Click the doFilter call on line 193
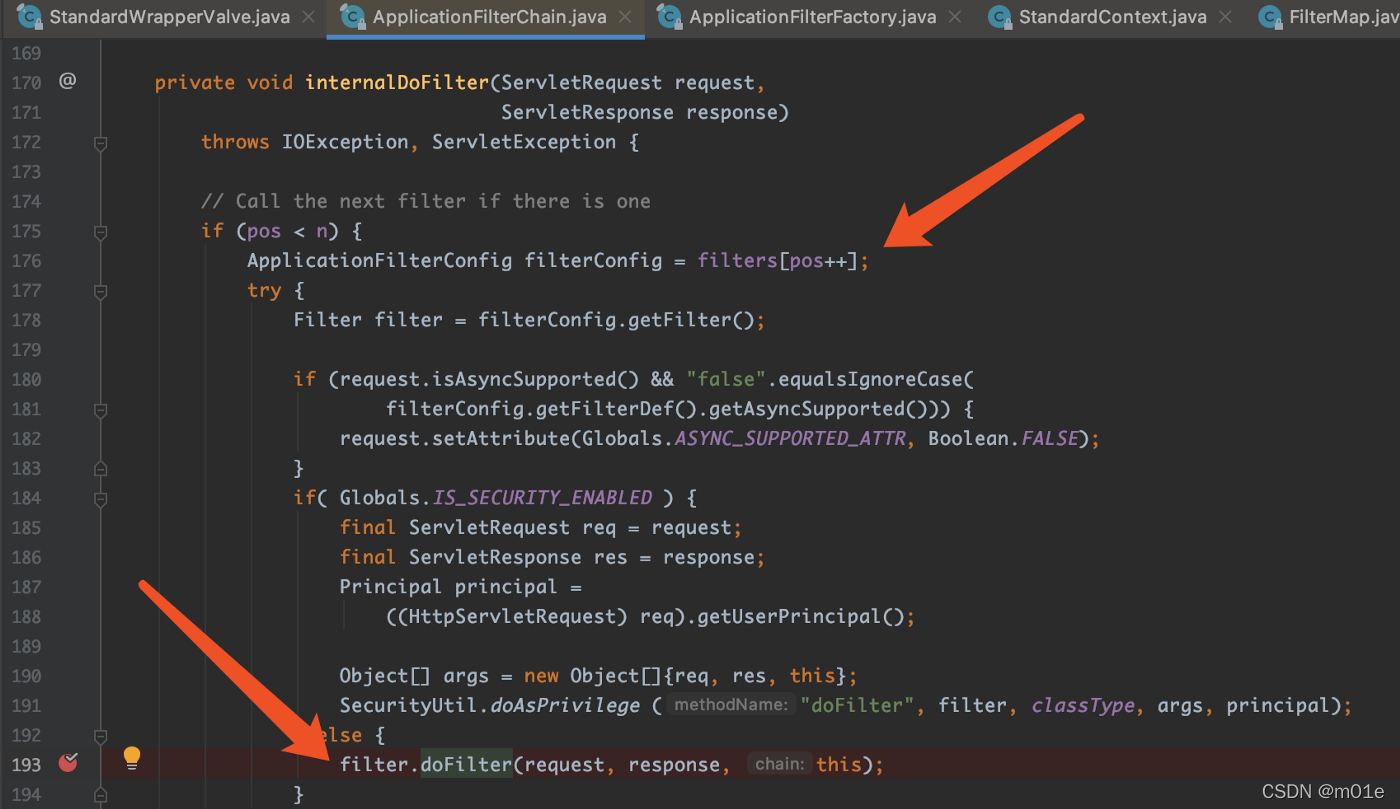The height and width of the screenshot is (809, 1400). click(x=466, y=765)
